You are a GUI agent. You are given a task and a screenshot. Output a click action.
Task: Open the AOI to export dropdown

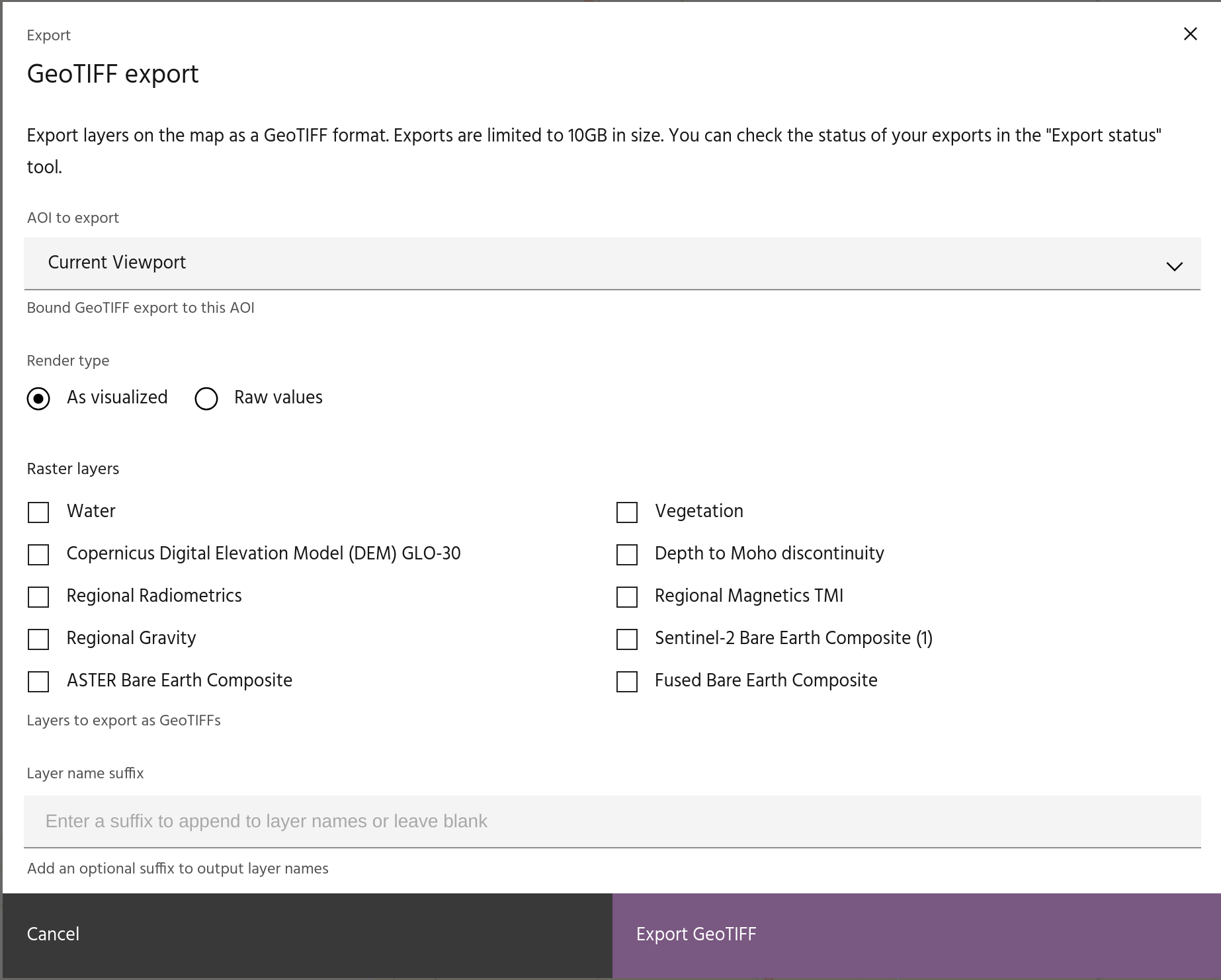point(611,263)
